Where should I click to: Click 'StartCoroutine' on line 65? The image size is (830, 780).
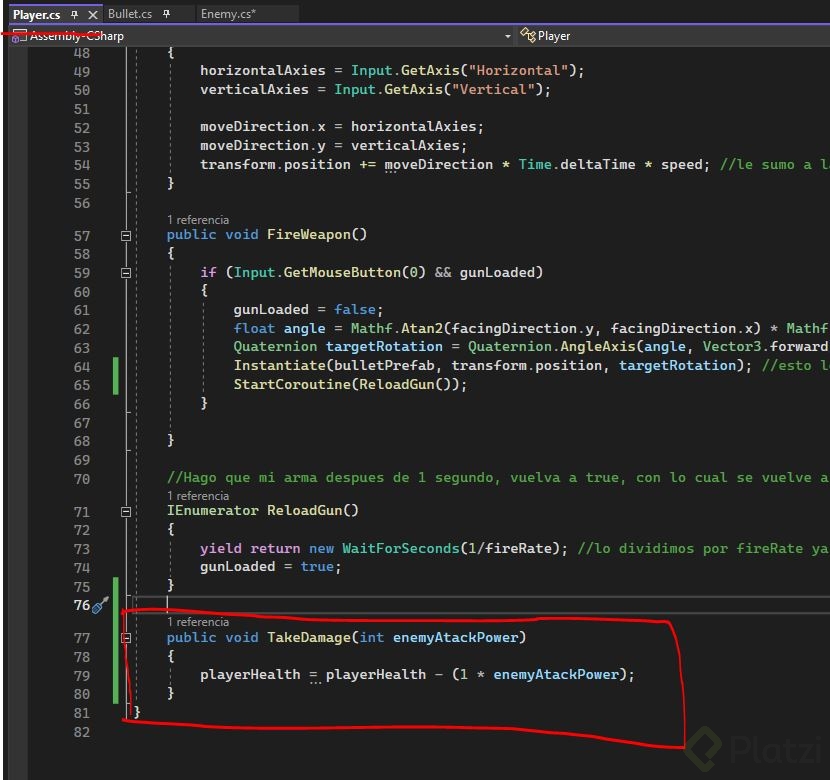[x=292, y=384]
